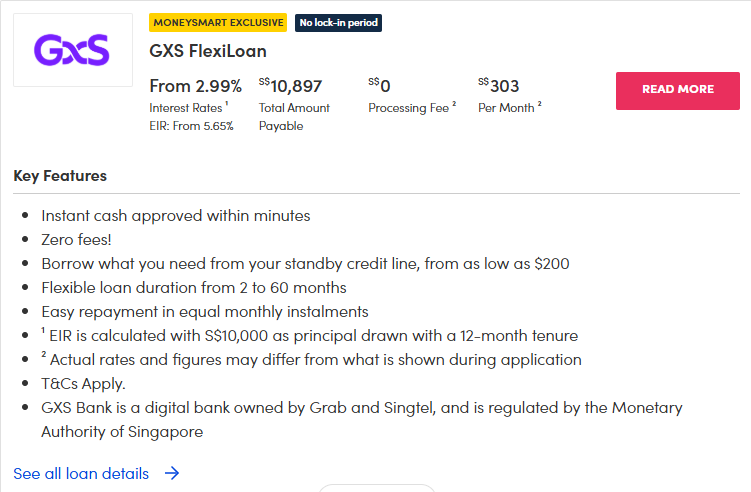This screenshot has height=492, width=751.
Task: Click the Per Month label
Action: coord(509,108)
